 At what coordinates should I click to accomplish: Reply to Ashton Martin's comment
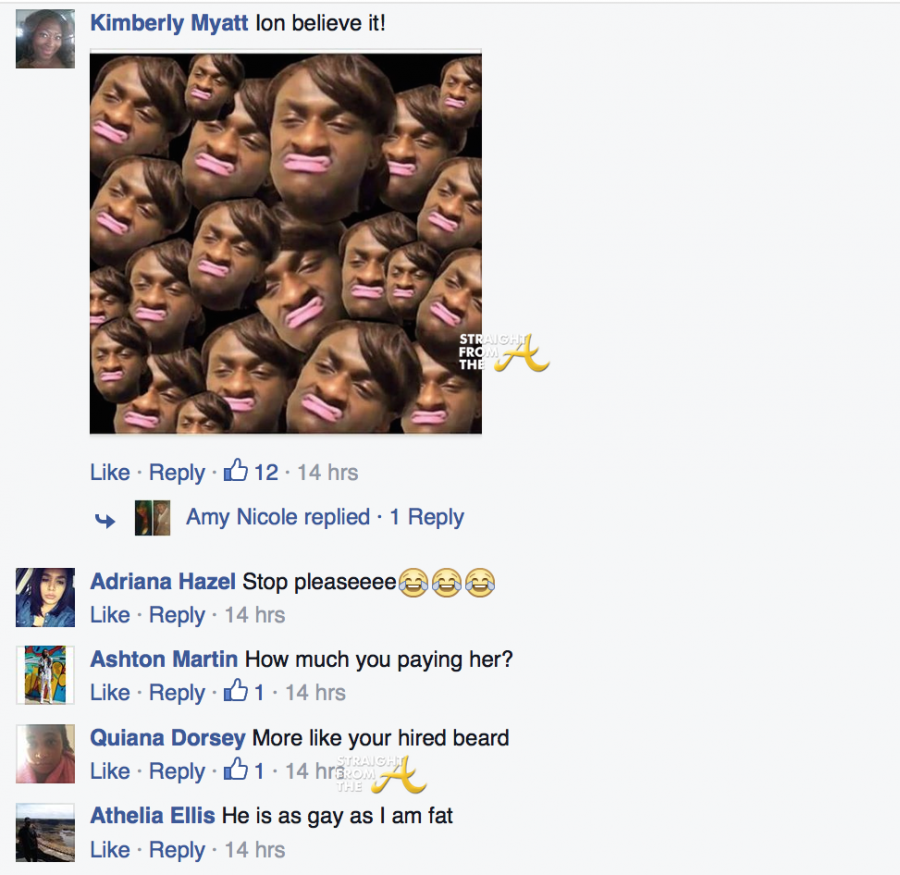tap(177, 693)
